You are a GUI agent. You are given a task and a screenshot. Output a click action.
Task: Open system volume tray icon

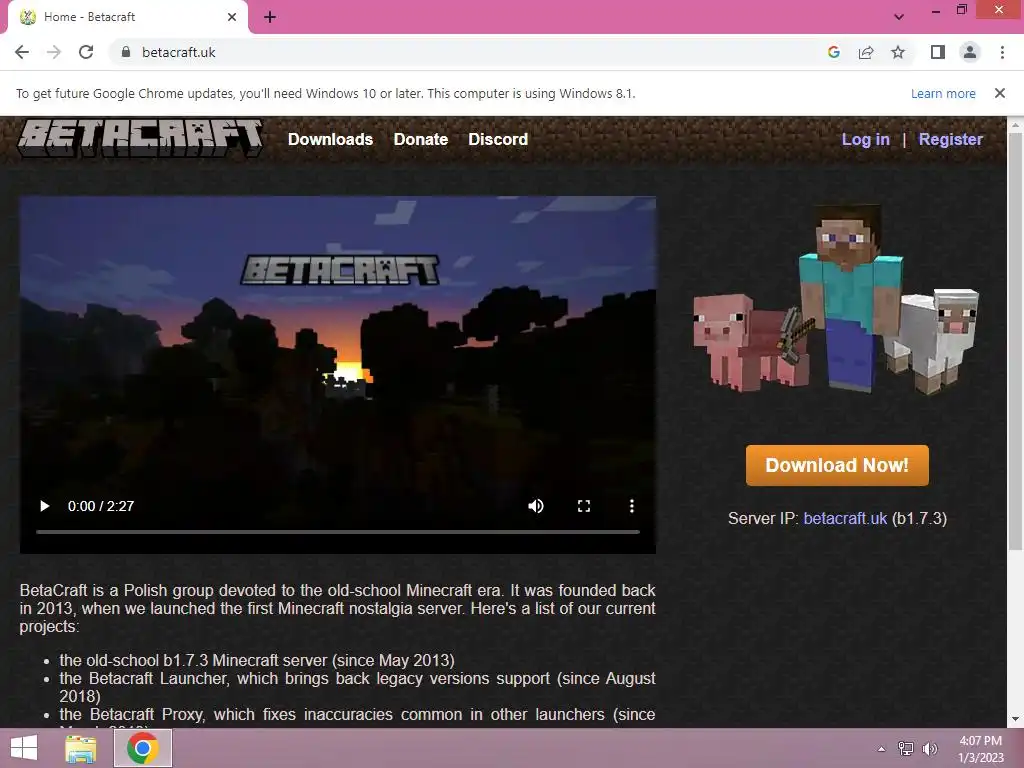pos(929,748)
